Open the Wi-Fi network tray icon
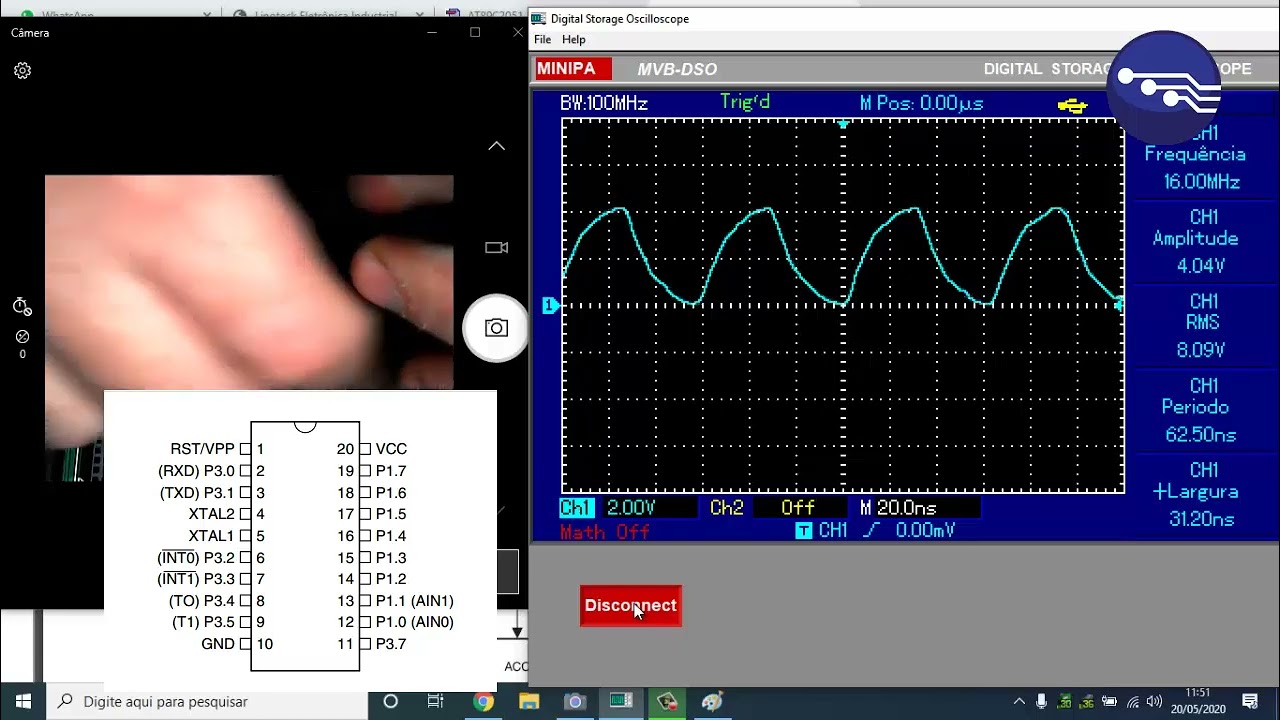The image size is (1280, 720). pos(1132,702)
